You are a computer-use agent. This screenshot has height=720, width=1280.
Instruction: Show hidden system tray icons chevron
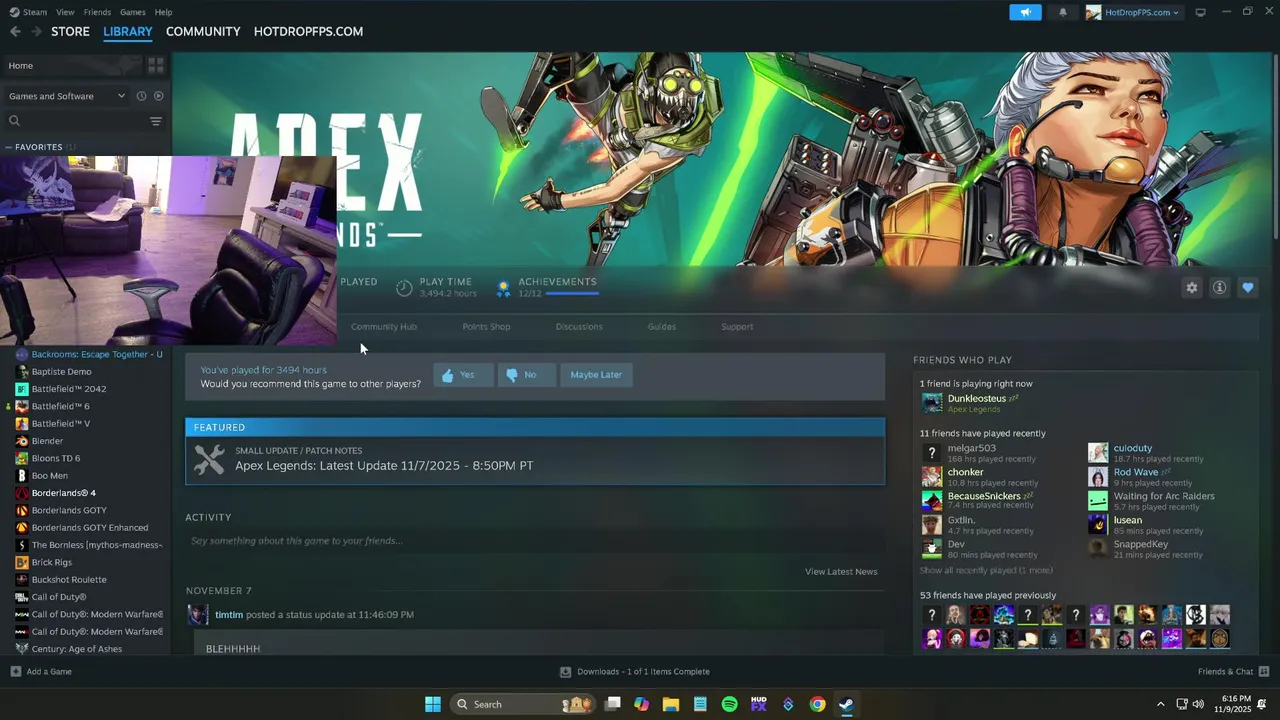pos(1160,704)
